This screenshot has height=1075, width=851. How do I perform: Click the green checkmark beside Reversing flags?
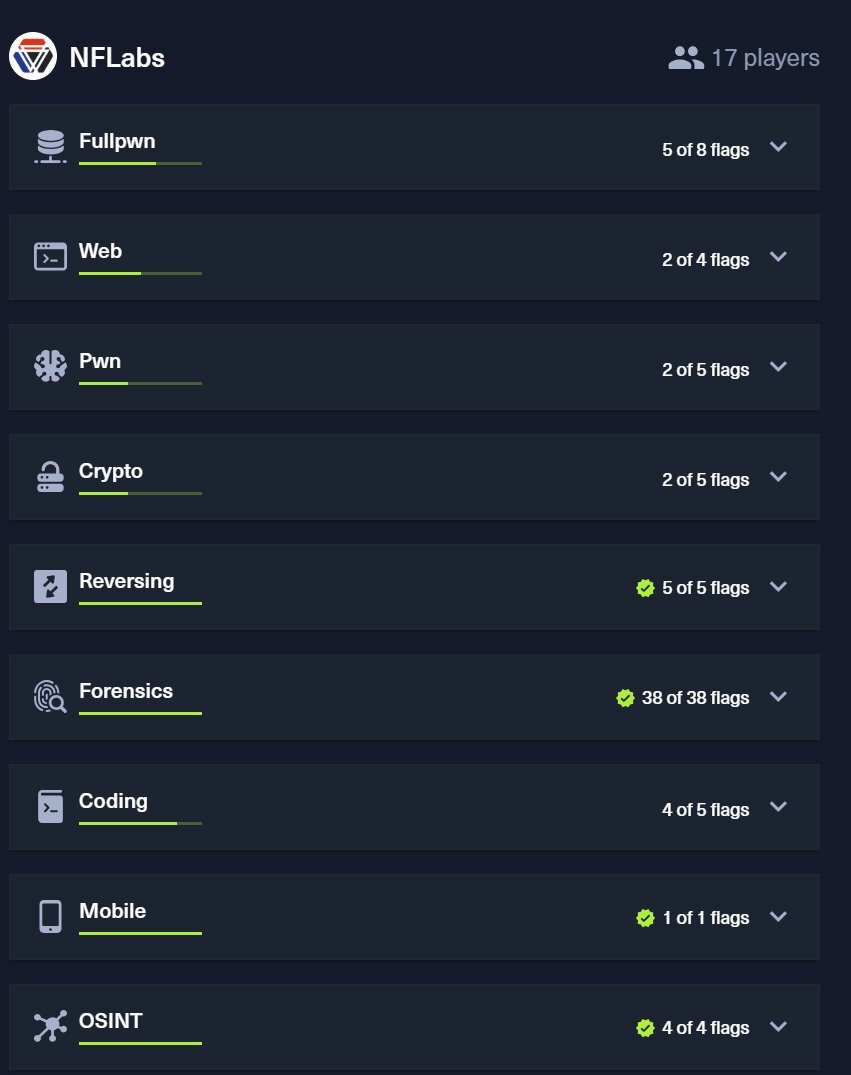[x=645, y=588]
